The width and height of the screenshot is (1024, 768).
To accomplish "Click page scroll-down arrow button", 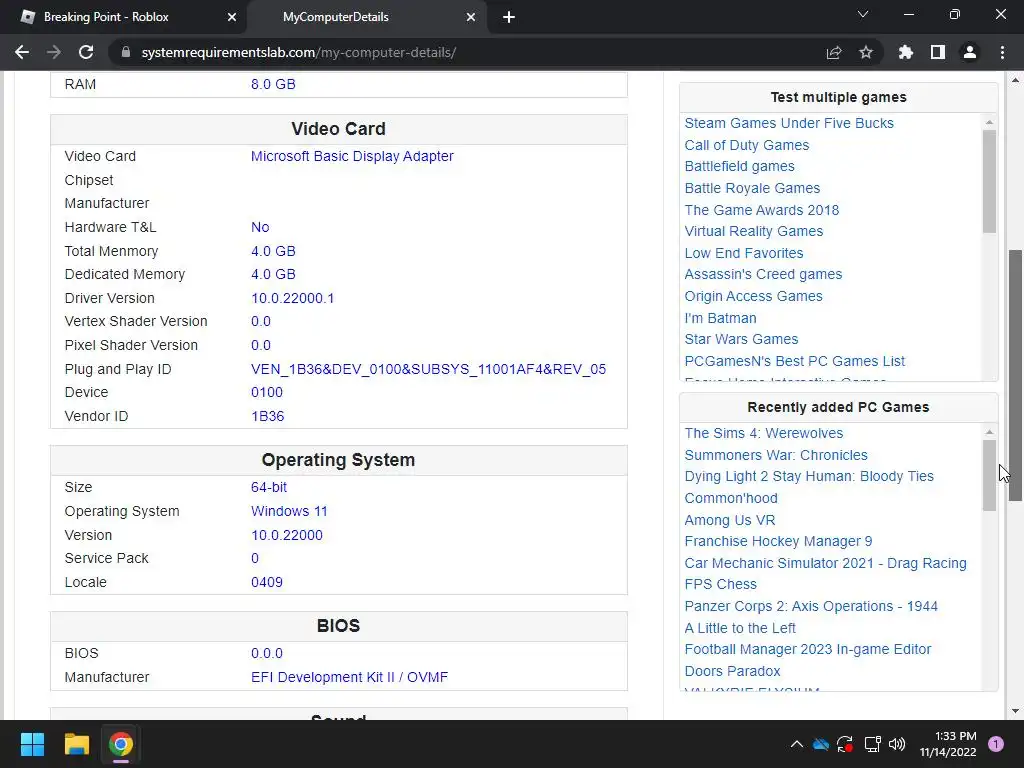I will (1015, 711).
